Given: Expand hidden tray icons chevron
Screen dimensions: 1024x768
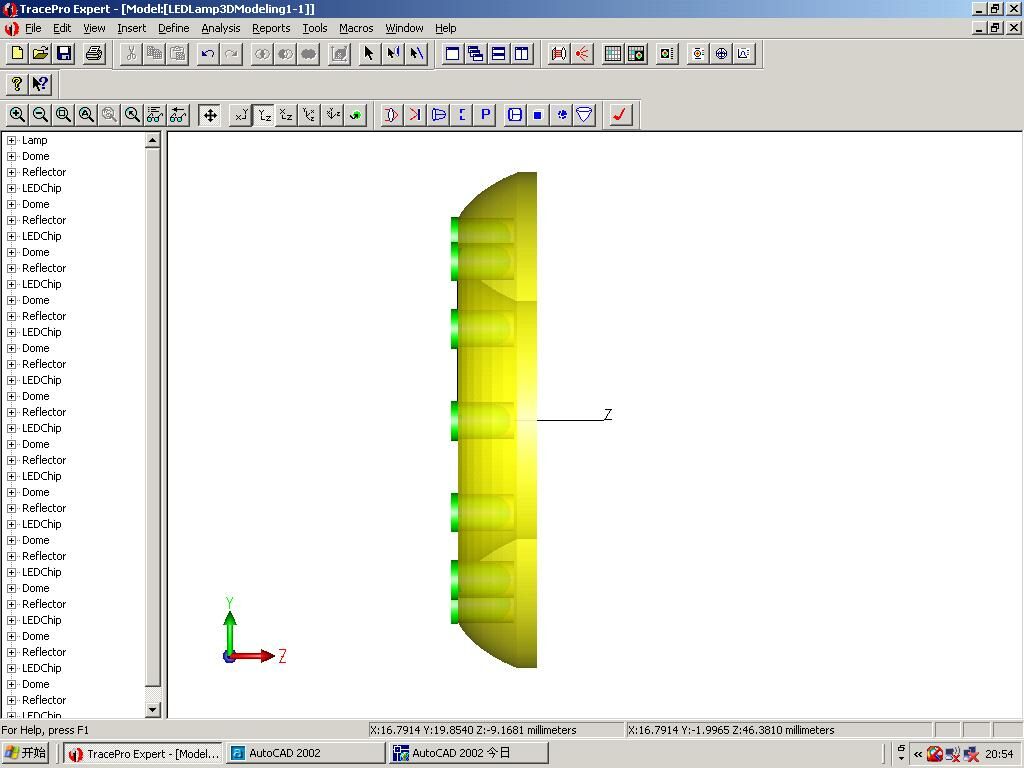Looking at the screenshot, I should 918,754.
